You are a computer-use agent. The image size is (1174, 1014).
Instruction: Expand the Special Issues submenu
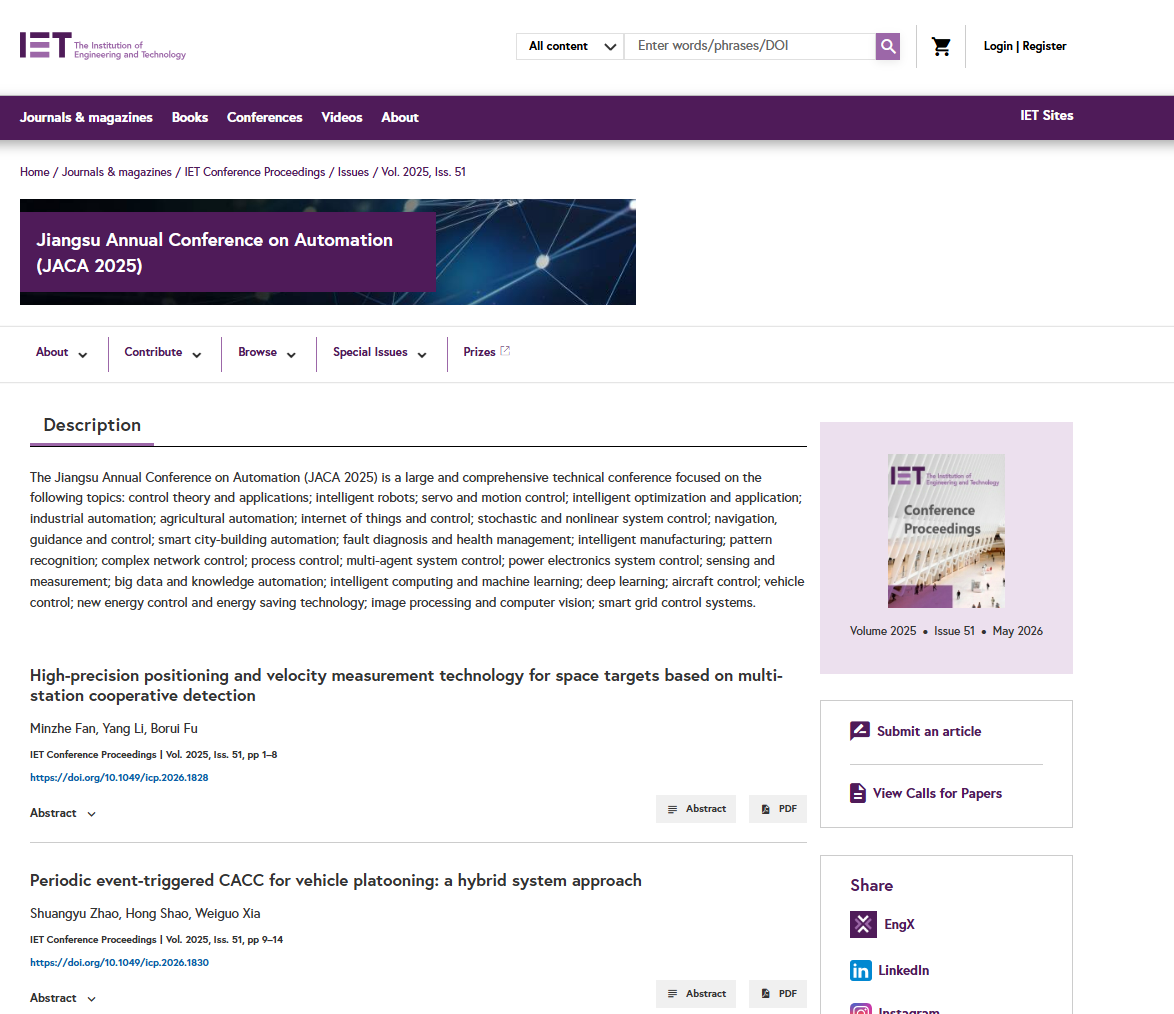tap(380, 353)
